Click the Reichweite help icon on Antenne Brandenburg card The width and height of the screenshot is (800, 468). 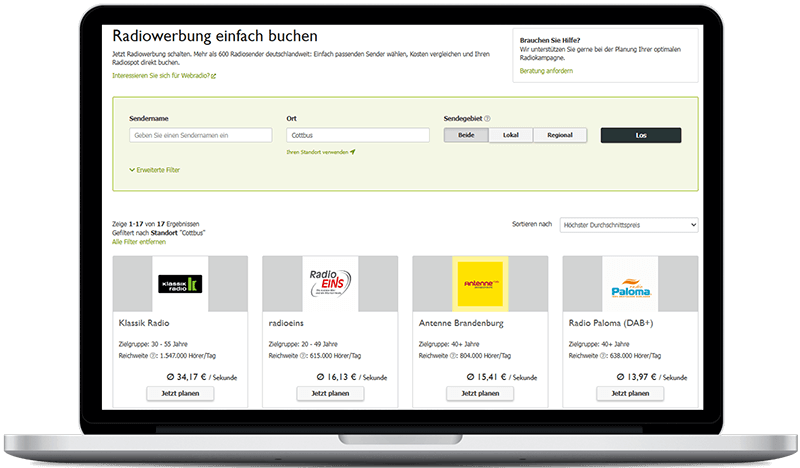[453, 356]
